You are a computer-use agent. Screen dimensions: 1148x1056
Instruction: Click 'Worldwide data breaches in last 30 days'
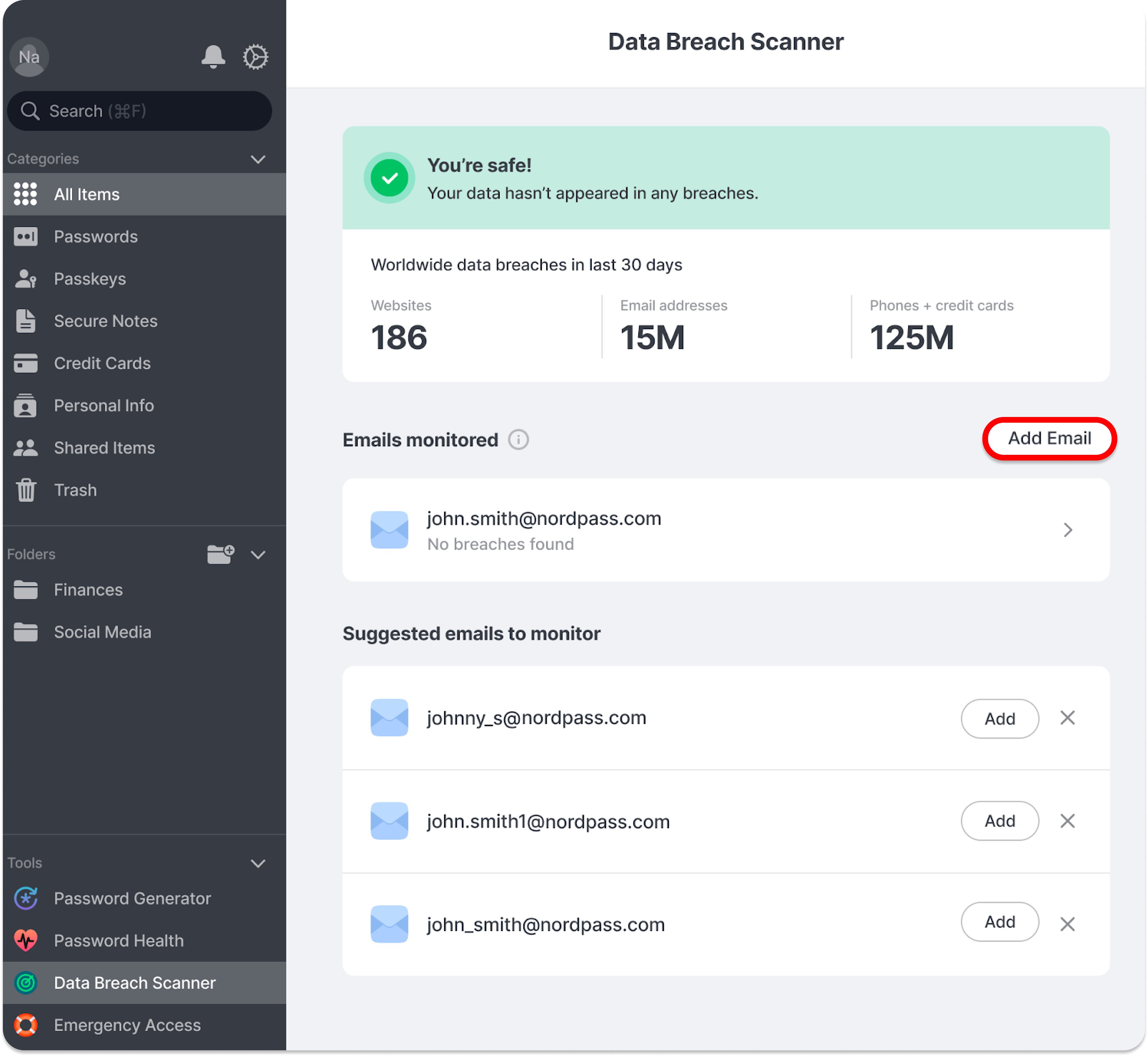pyautogui.click(x=526, y=265)
